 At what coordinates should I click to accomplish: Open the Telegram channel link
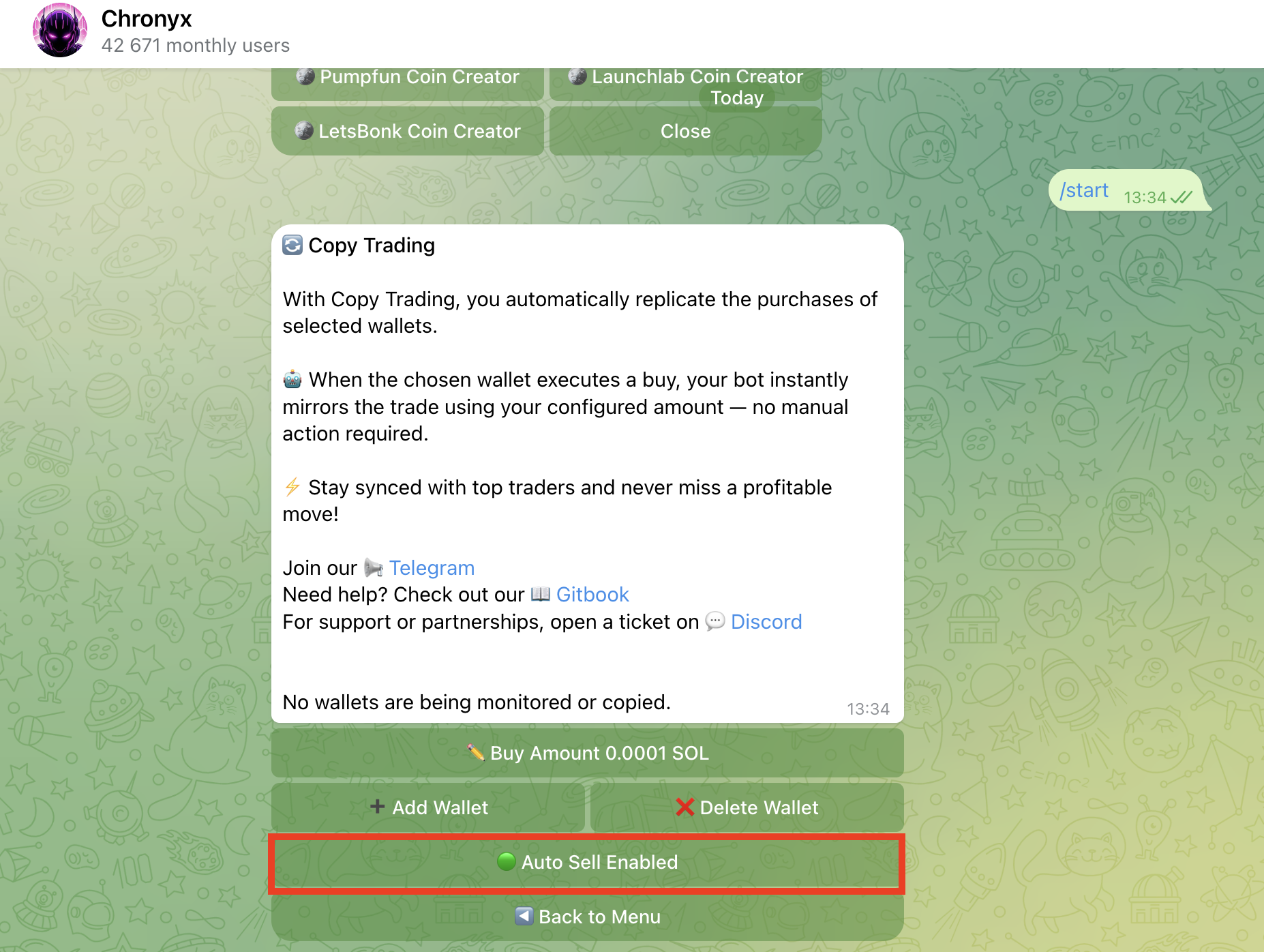coord(432,567)
